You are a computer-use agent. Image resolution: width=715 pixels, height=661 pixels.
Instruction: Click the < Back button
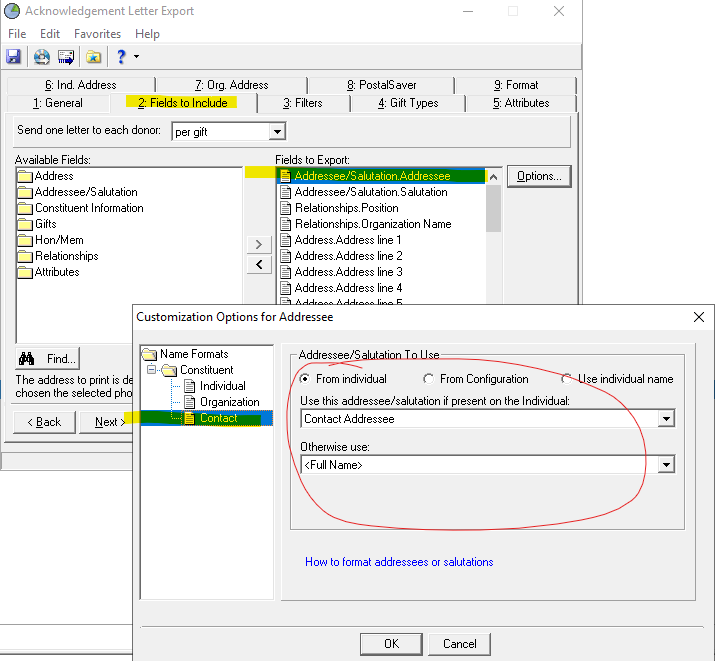pos(44,422)
